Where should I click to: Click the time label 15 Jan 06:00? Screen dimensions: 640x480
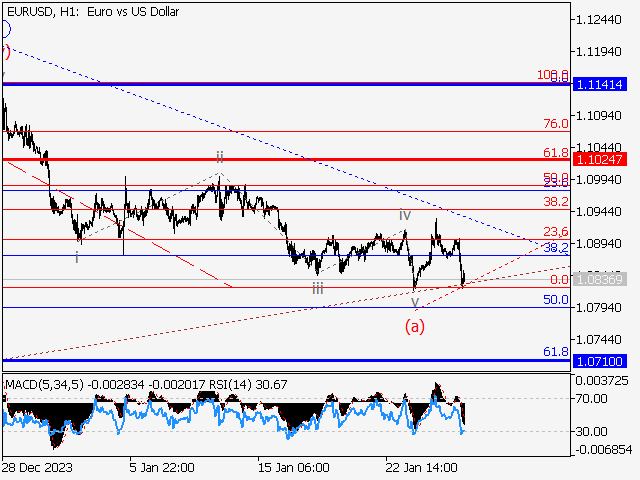click(x=293, y=467)
